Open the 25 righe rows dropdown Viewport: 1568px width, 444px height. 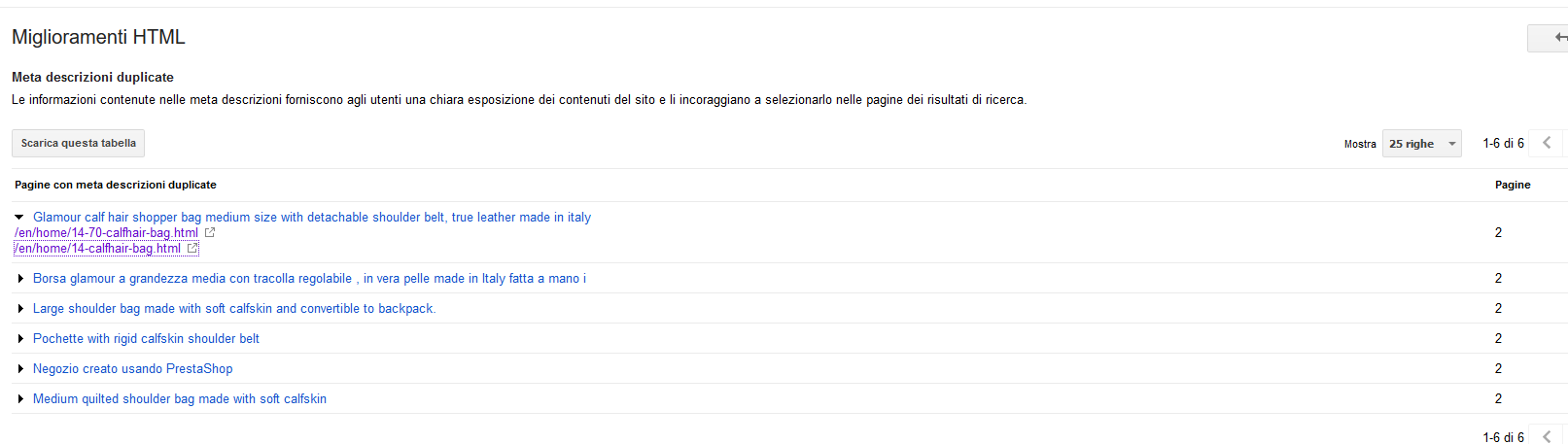(x=1421, y=144)
